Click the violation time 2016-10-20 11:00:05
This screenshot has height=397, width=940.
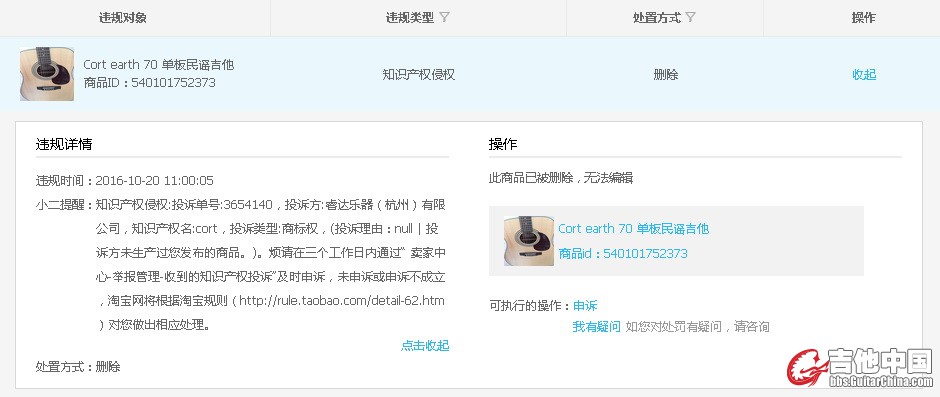coord(154,181)
